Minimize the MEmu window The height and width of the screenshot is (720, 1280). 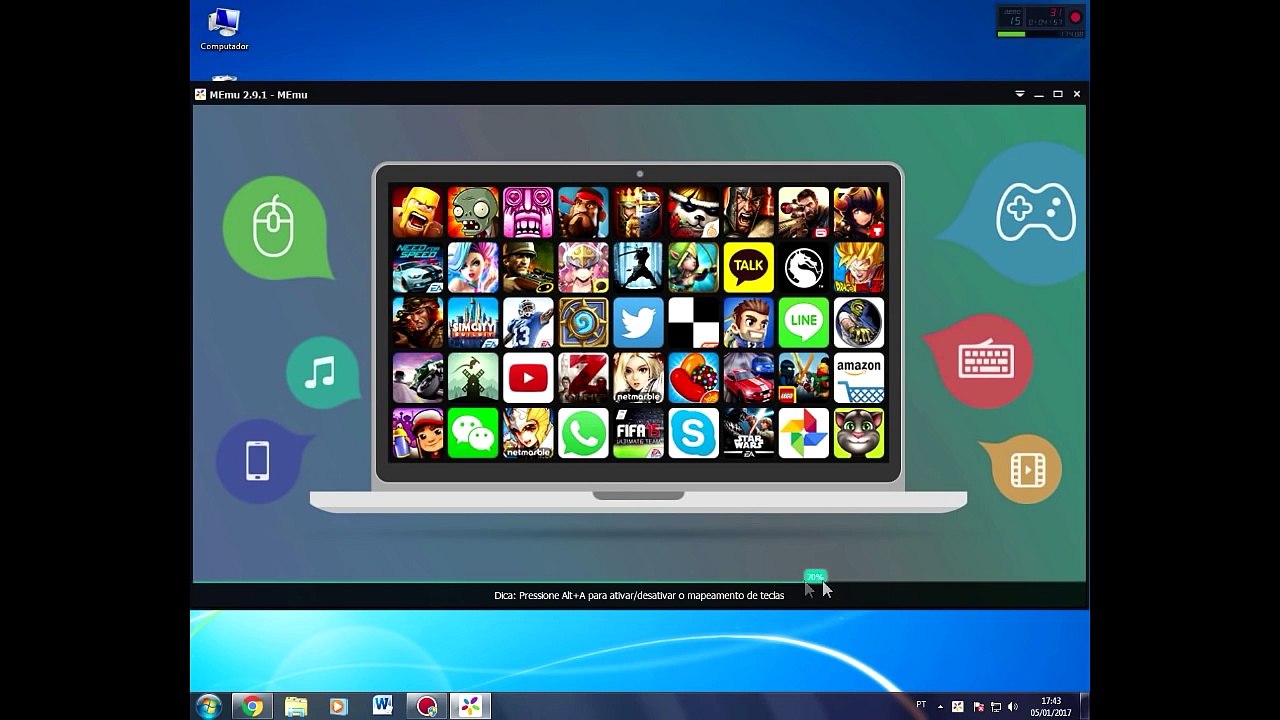pyautogui.click(x=1039, y=94)
